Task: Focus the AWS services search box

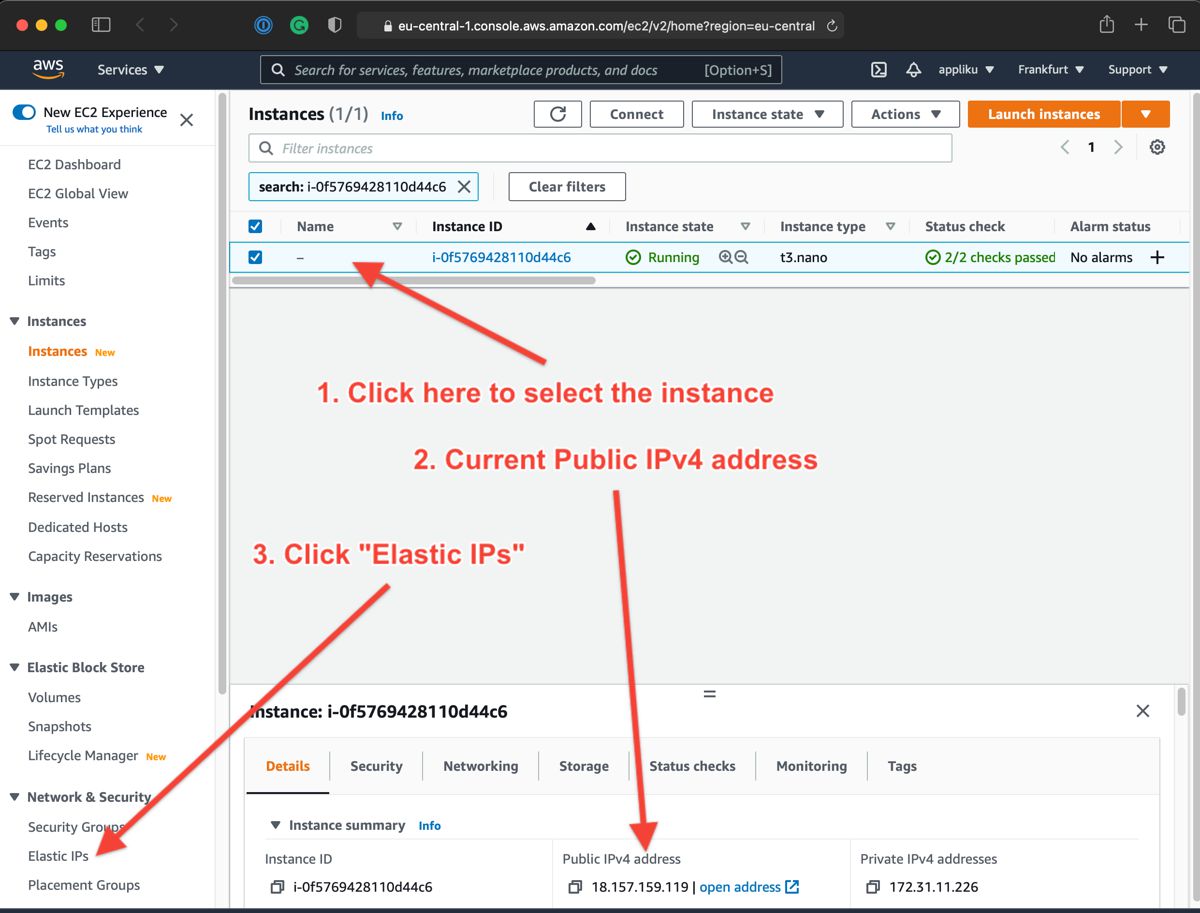Action: click(x=521, y=70)
